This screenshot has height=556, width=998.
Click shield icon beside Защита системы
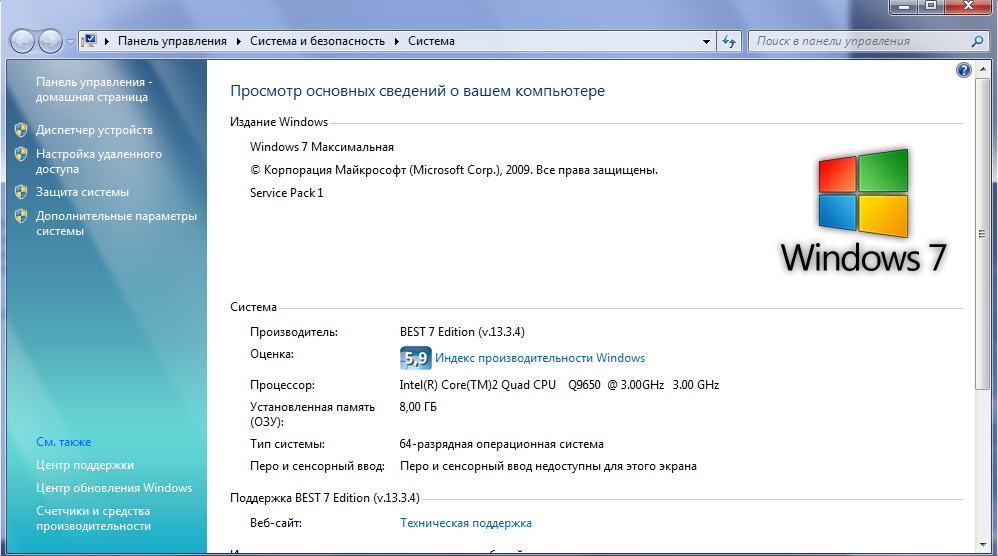pos(21,192)
